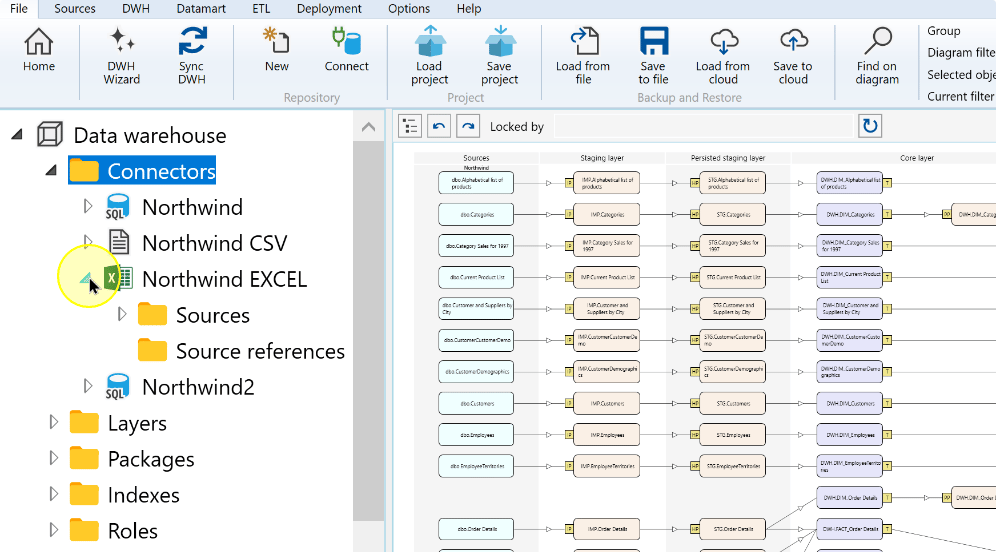This screenshot has width=996, height=552.
Task: Select the dbo.Employees source node
Action: coord(476,435)
